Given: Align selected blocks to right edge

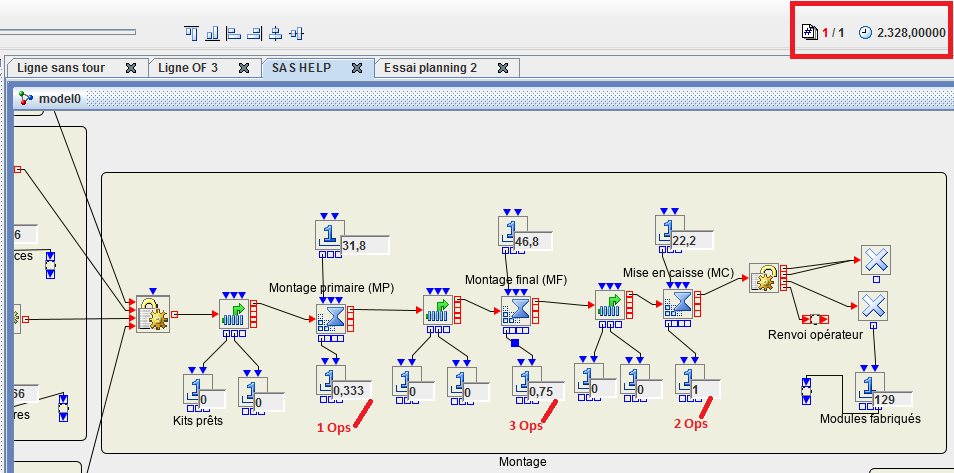Looking at the screenshot, I should [254, 33].
